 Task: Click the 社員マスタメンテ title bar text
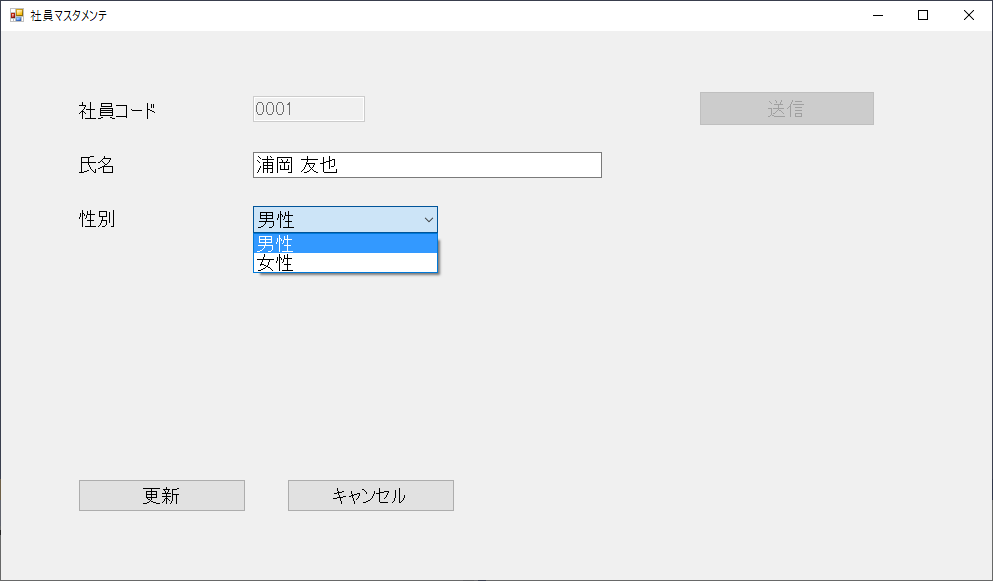(x=67, y=15)
